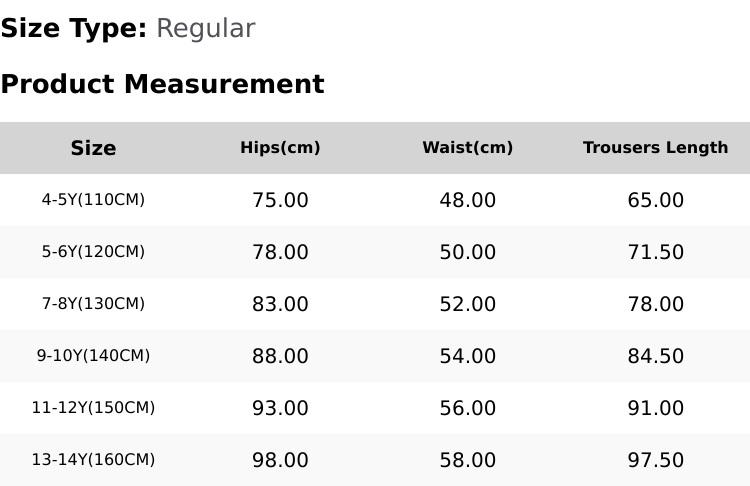
Task: Click the Waist(cm) column header
Action: (467, 148)
